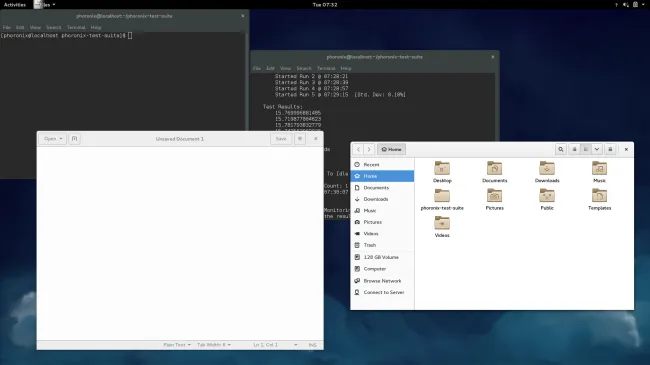
Task: Open the Plain Text language dropdown
Action: 177,345
